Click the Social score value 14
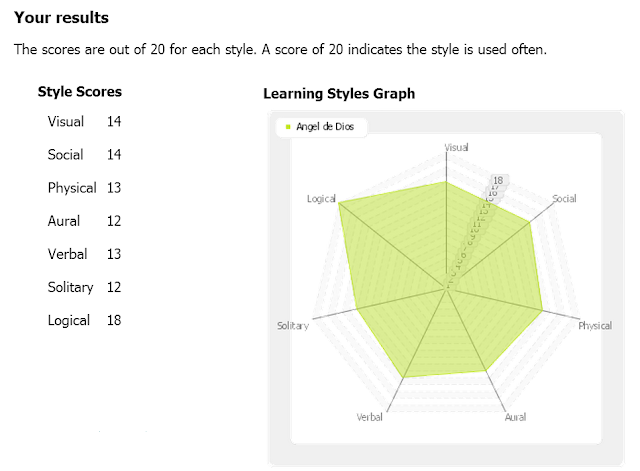This screenshot has height=471, width=640. (x=114, y=155)
